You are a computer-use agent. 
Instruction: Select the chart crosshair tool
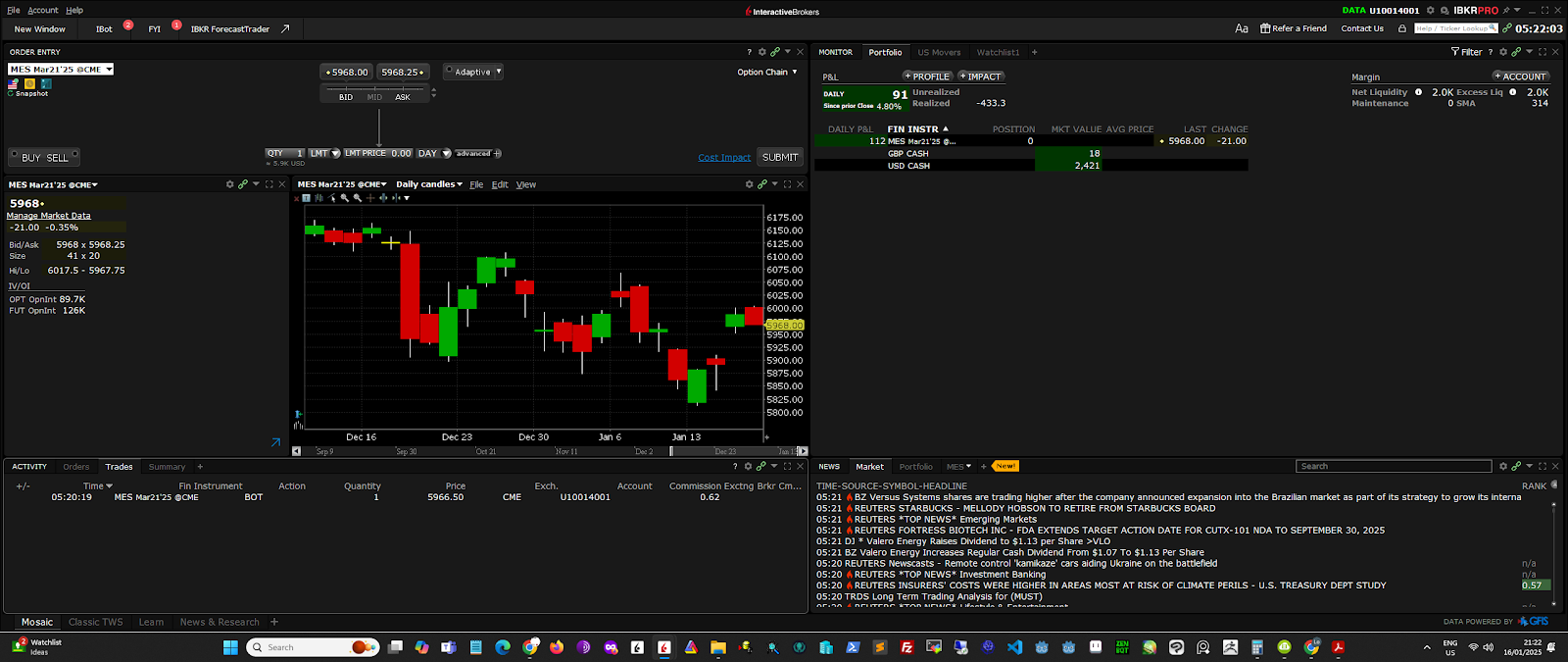click(370, 198)
